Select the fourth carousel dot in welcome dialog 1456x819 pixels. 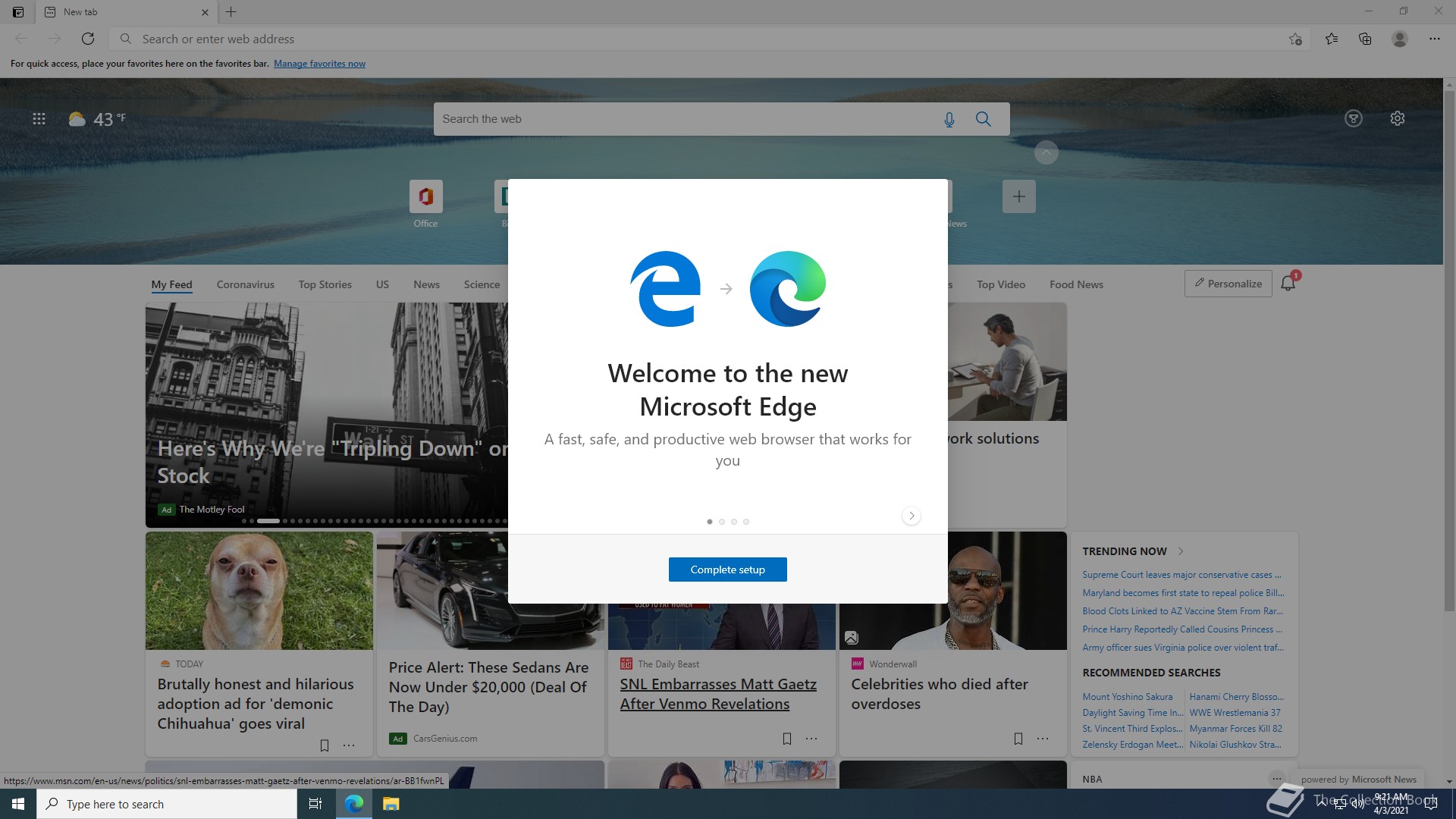click(x=746, y=522)
